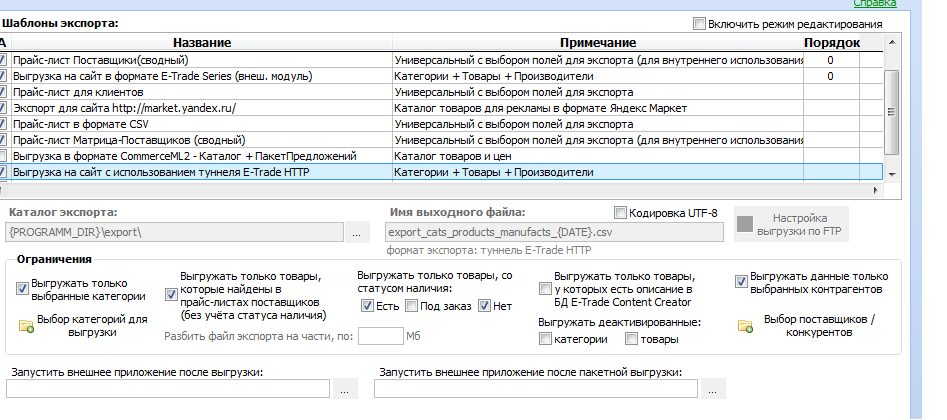Click templates list scroll up arrow
The image size is (947, 420).
tap(891, 42)
